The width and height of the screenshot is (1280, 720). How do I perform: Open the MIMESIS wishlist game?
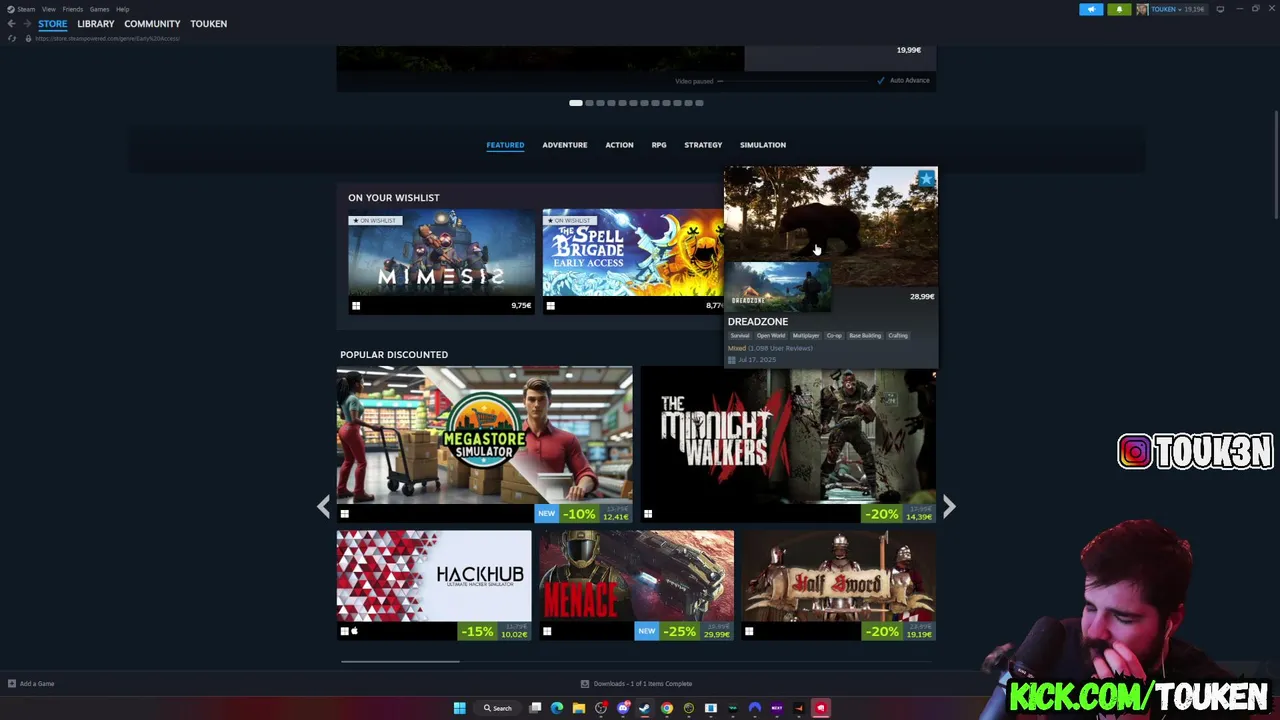[x=441, y=261]
